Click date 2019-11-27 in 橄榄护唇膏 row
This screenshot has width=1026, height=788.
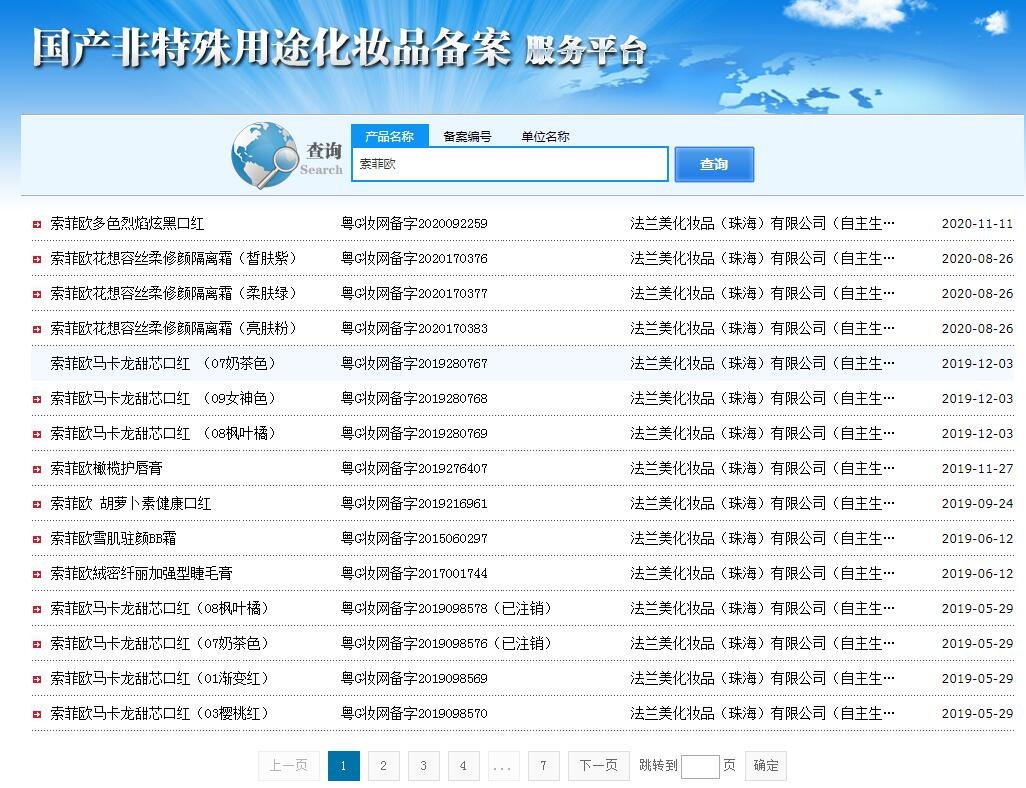pyautogui.click(x=977, y=469)
